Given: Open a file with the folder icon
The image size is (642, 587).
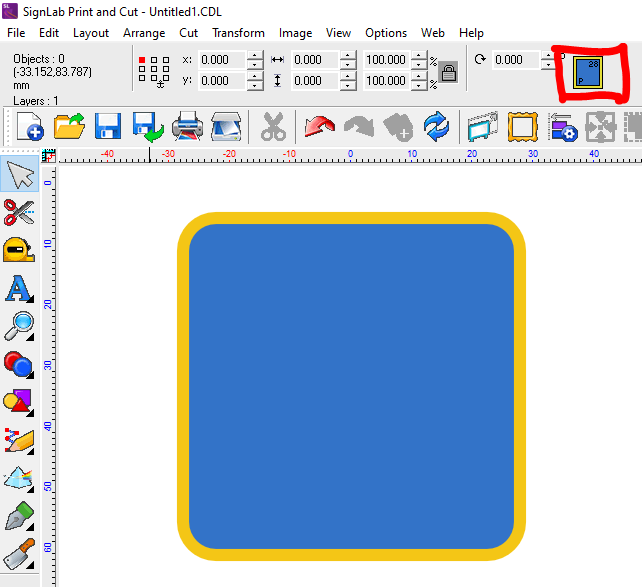Looking at the screenshot, I should [x=69, y=127].
